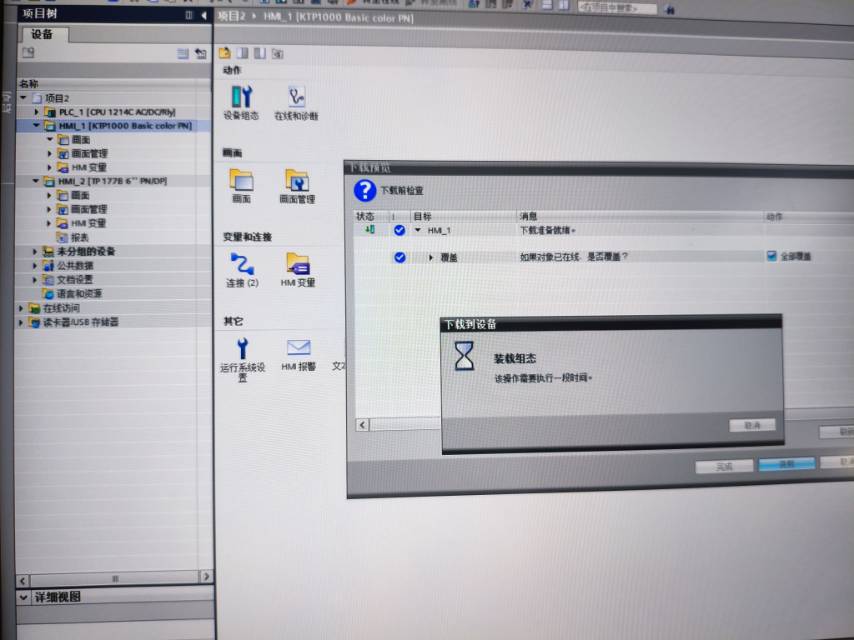Select HMI_2 [TP 177B 6'' PN/DP] tree item
This screenshot has width=854, height=640.
pyautogui.click(x=112, y=181)
